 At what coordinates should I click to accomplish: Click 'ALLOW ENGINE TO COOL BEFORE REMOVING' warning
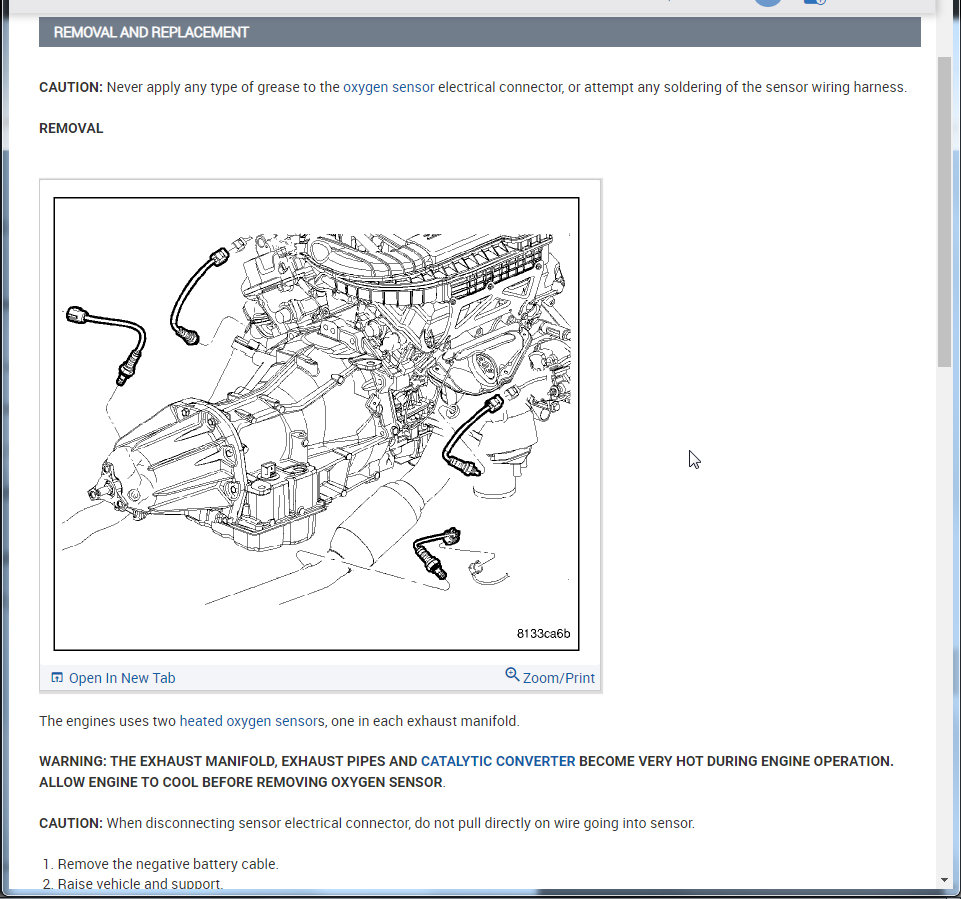[242, 783]
